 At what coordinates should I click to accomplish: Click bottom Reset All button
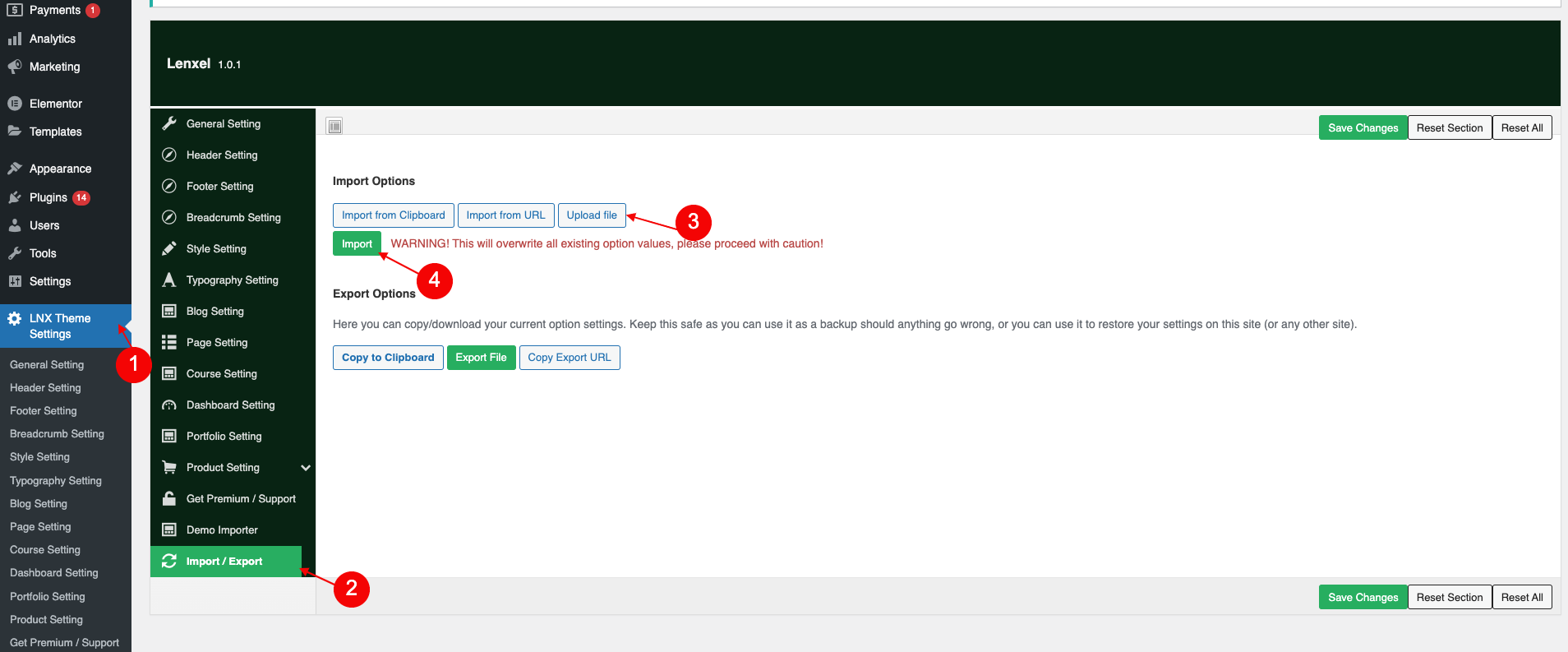point(1522,597)
